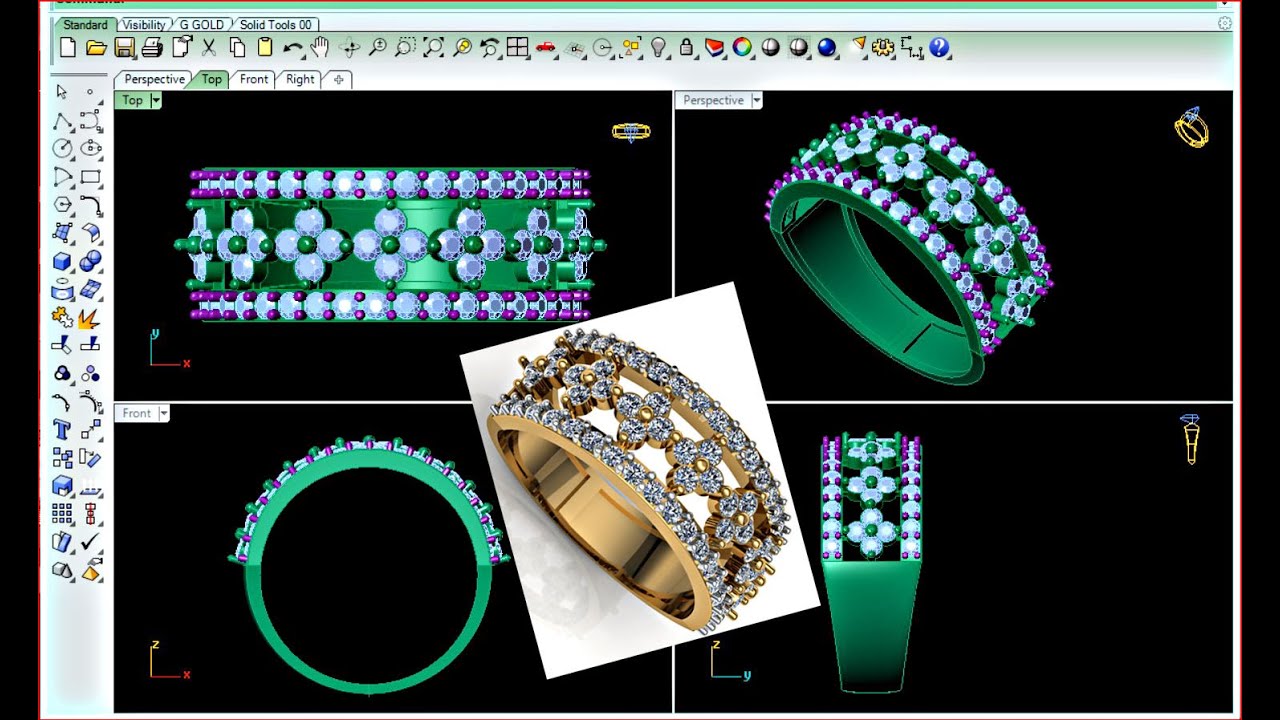Image resolution: width=1280 pixels, height=720 pixels.
Task: Select the Text tool with letter T
Action: [62, 430]
